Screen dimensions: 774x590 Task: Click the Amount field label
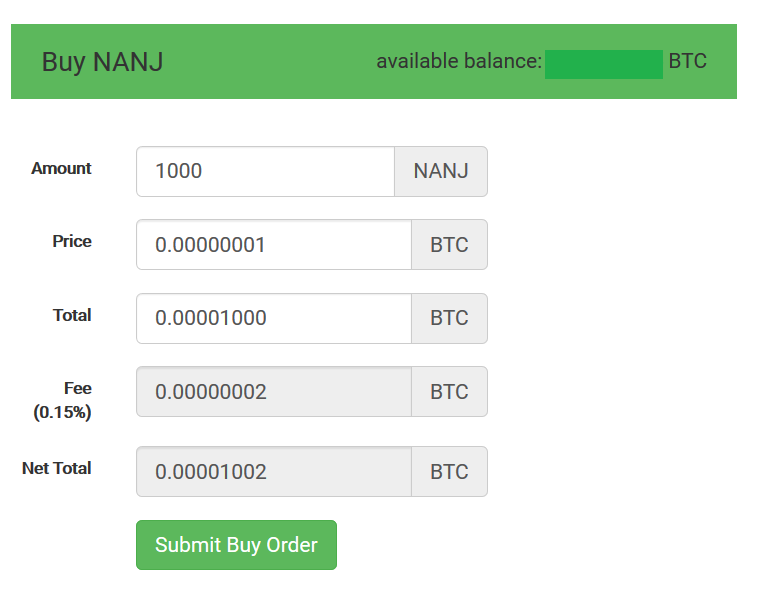pyautogui.click(x=61, y=168)
